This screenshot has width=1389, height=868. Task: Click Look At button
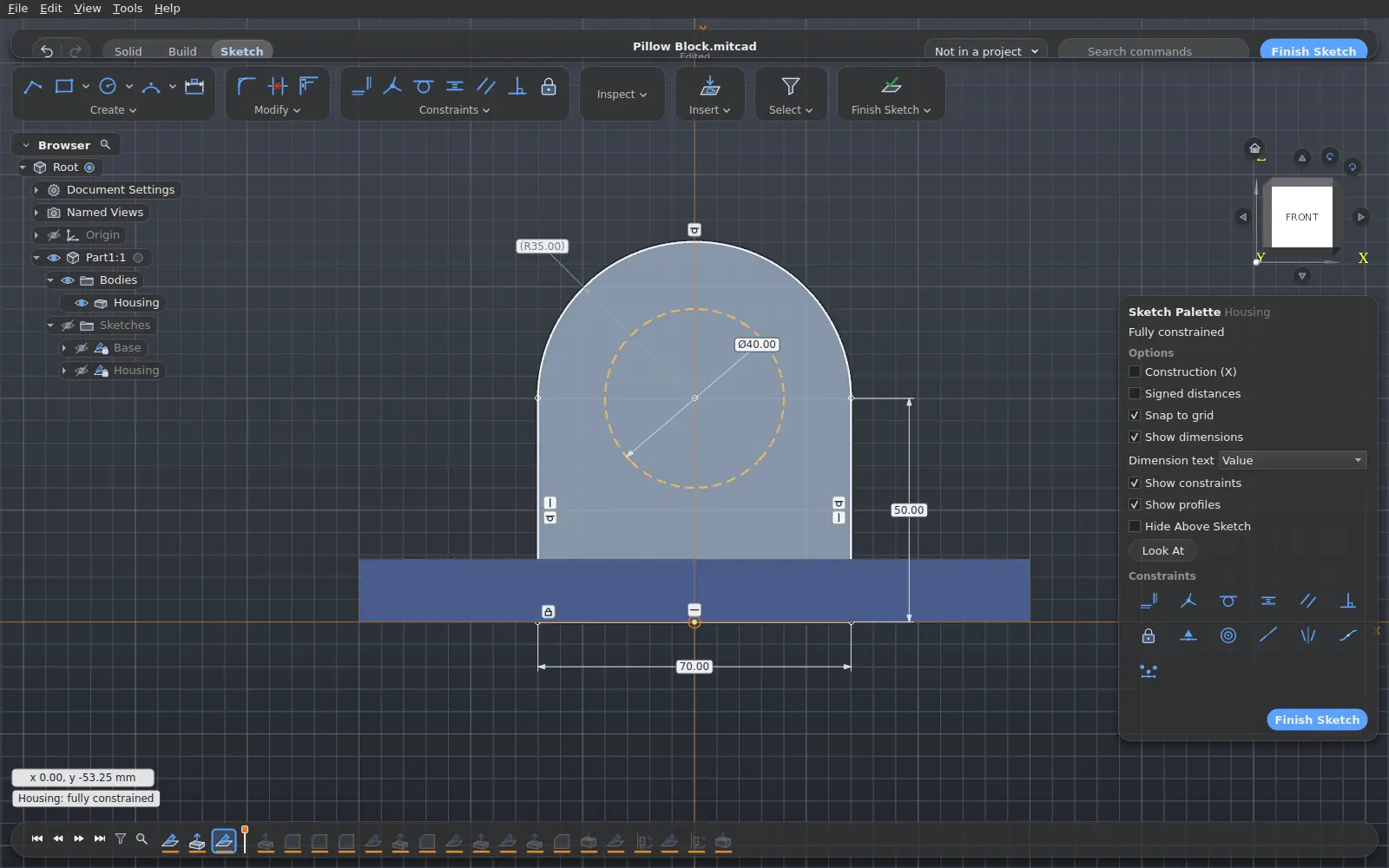click(1163, 550)
